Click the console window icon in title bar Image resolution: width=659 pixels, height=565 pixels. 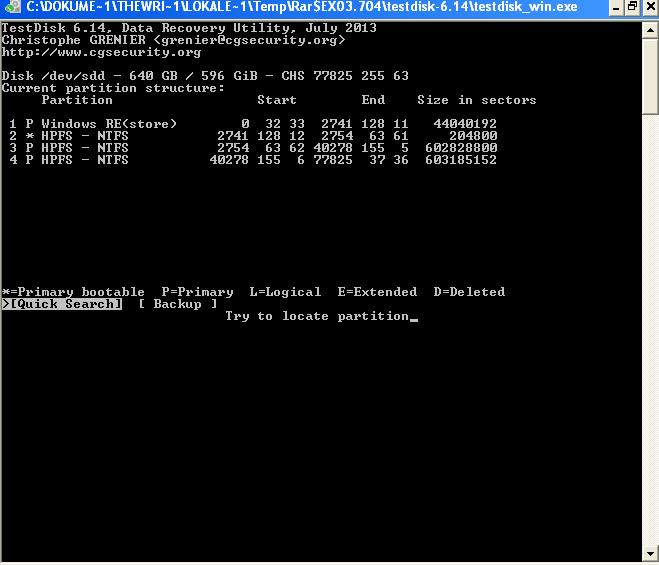pyautogui.click(x=13, y=6)
